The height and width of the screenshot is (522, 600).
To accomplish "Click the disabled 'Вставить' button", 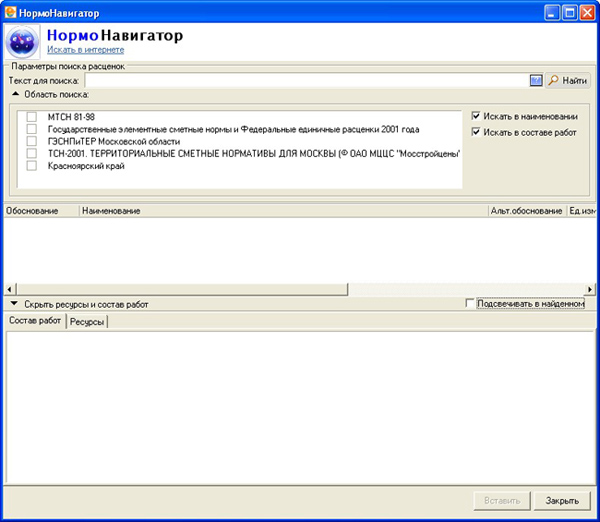I will coord(502,501).
